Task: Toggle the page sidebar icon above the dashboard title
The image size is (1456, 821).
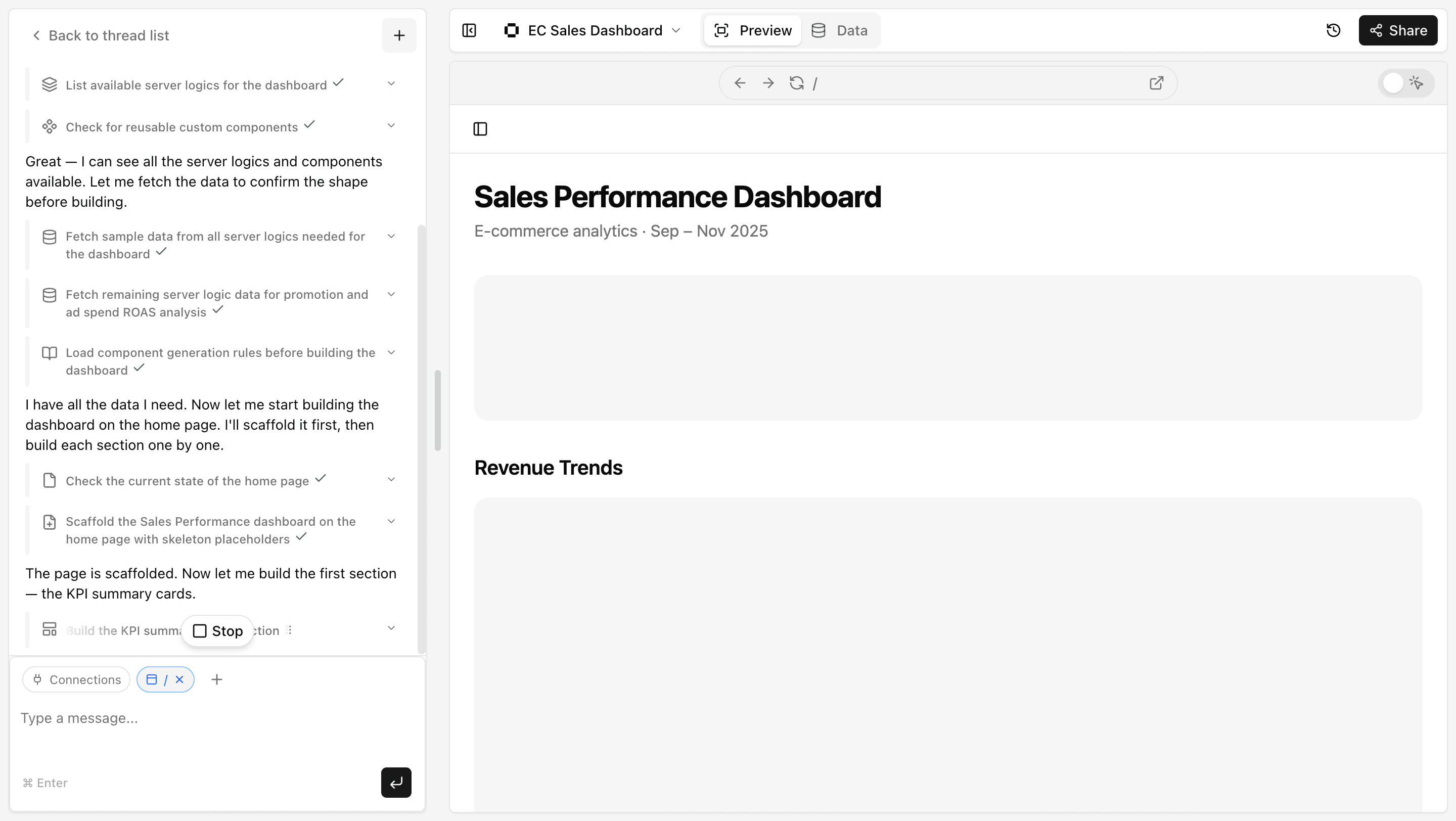Action: (x=480, y=129)
